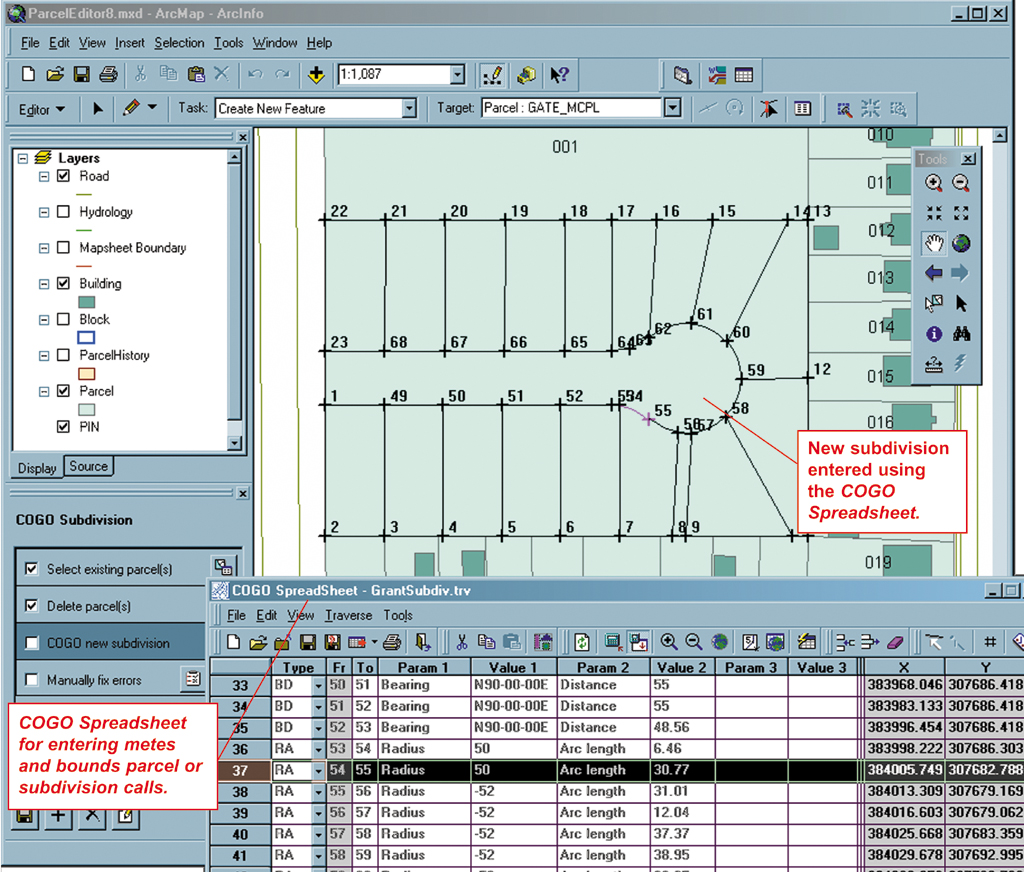The image size is (1024, 872).
Task: Select the Identify info tool
Action: 934,334
